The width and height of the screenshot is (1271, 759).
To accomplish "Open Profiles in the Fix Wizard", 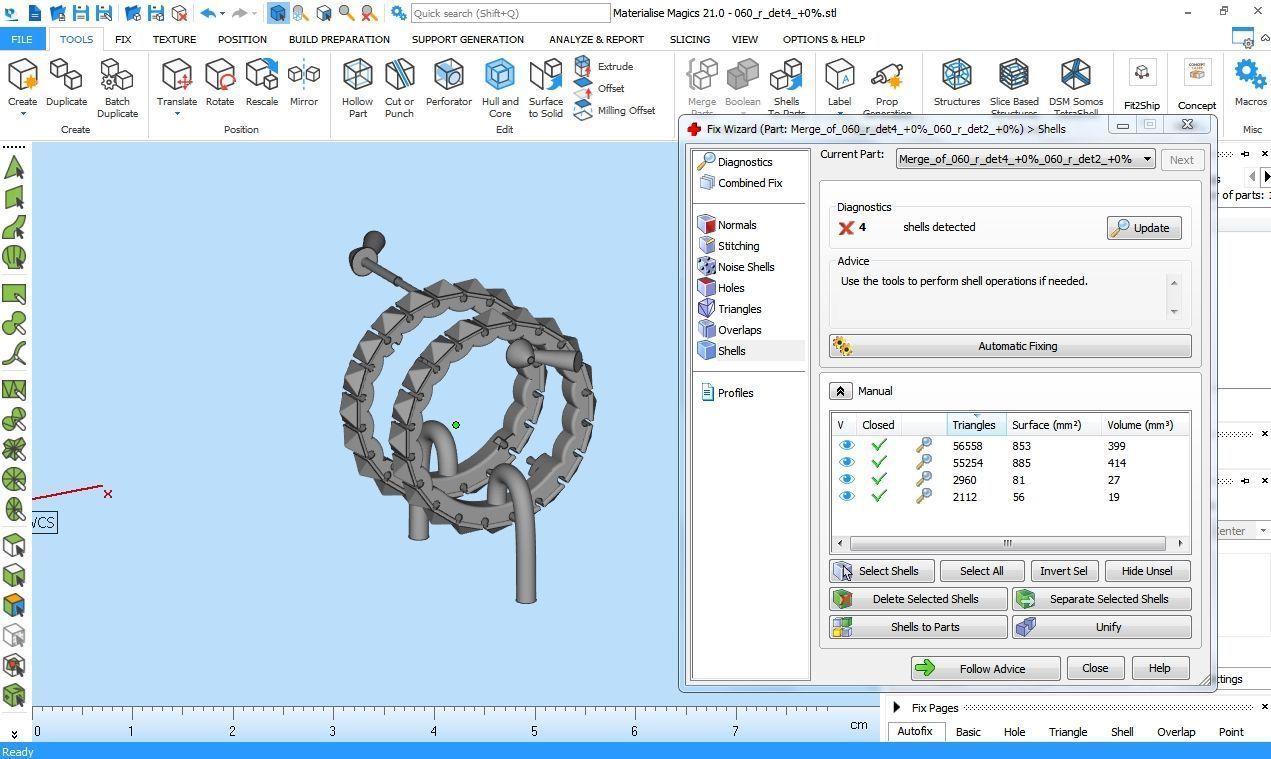I will coord(727,393).
